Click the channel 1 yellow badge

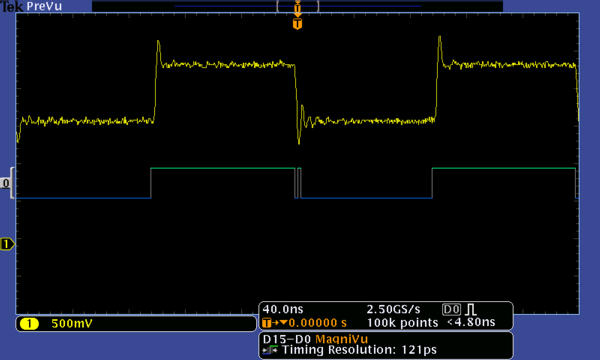[x=29, y=324]
